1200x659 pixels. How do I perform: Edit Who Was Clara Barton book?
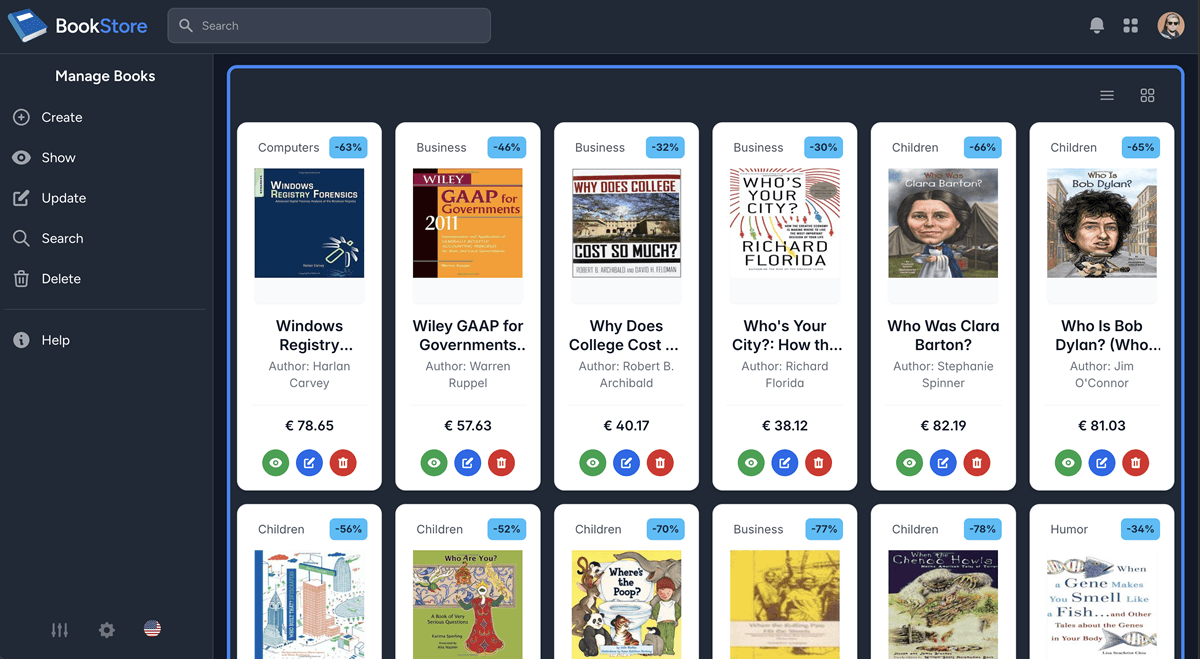(944, 463)
